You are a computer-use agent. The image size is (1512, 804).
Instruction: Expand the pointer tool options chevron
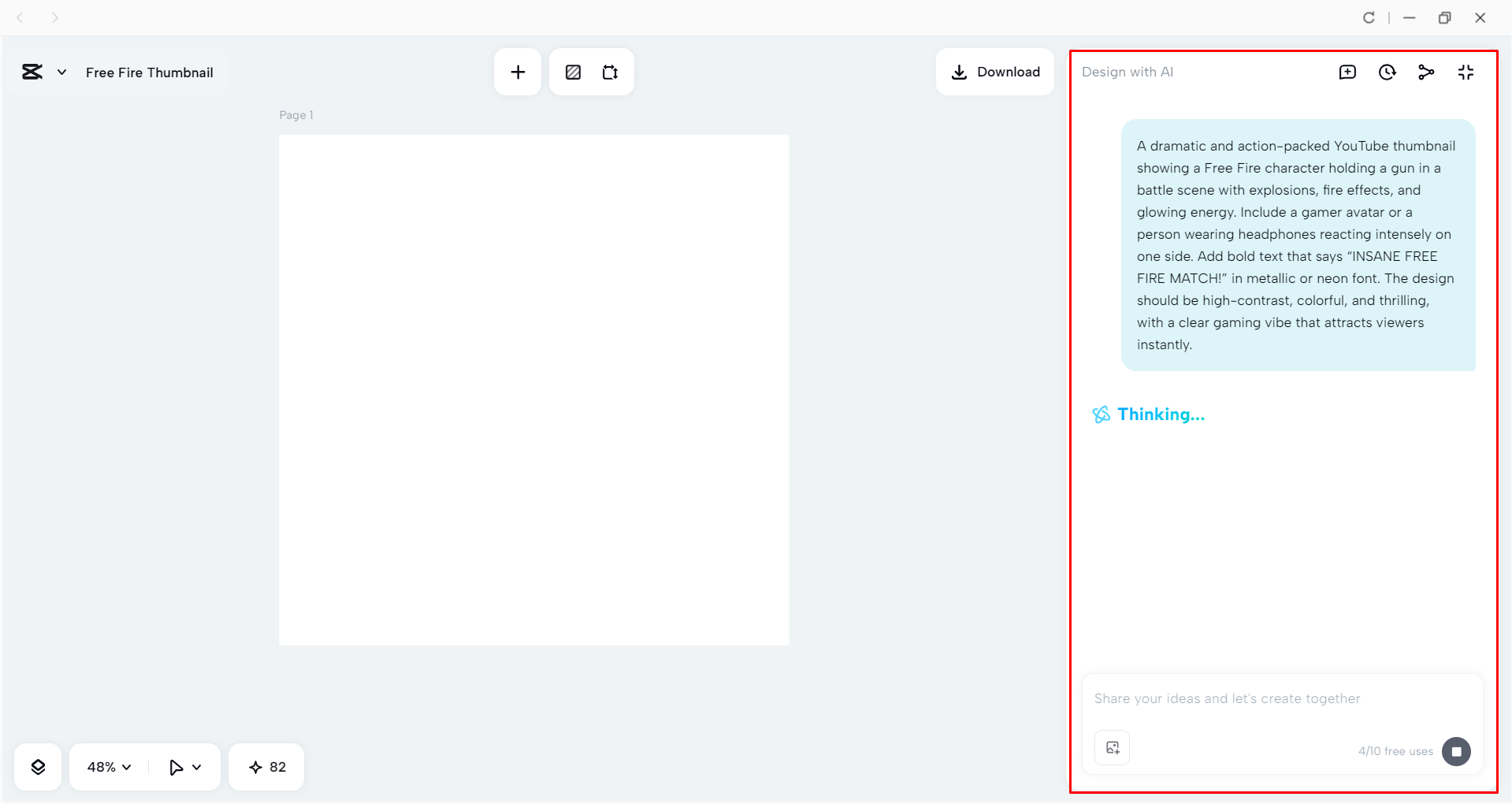(x=197, y=767)
